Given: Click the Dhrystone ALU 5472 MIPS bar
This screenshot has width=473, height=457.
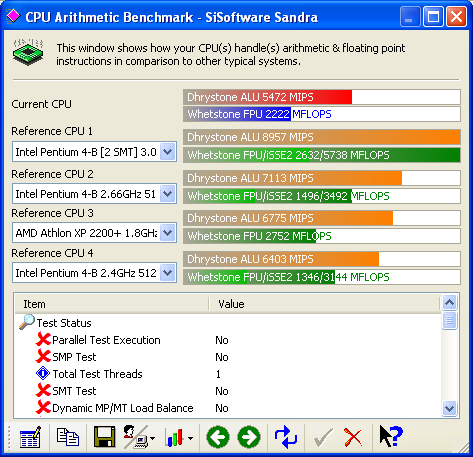Looking at the screenshot, I should (322, 97).
